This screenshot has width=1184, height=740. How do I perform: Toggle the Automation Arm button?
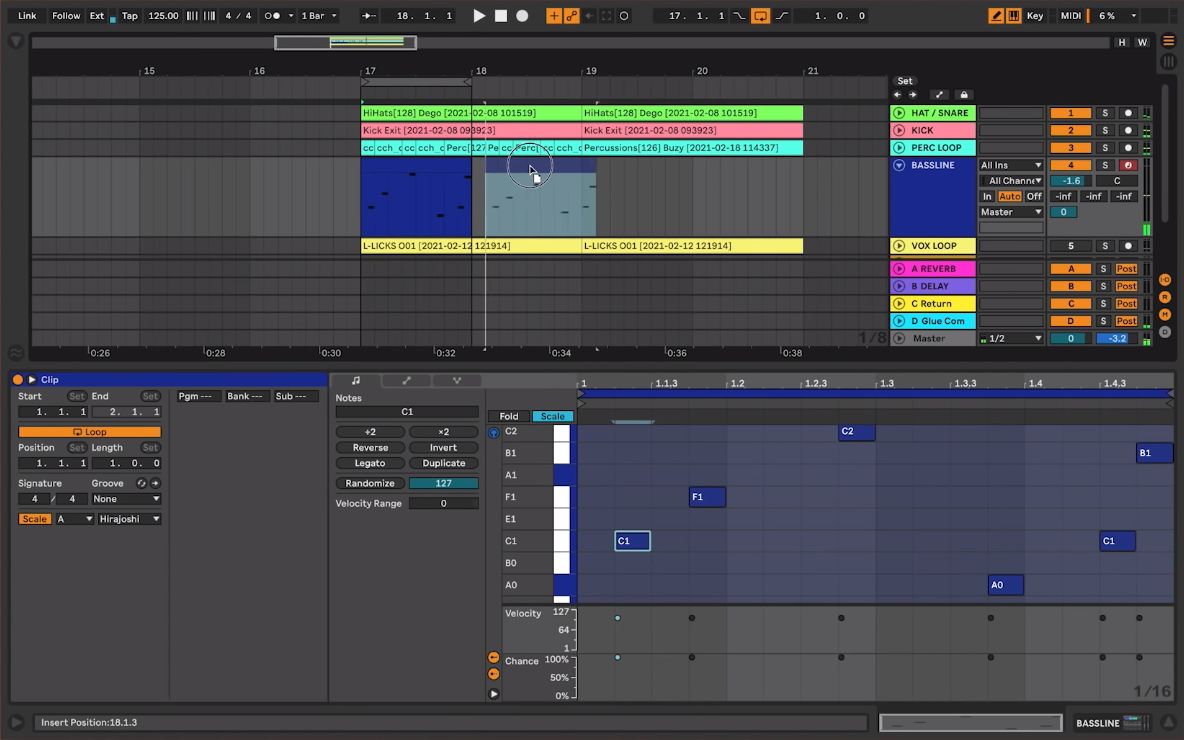tap(571, 16)
